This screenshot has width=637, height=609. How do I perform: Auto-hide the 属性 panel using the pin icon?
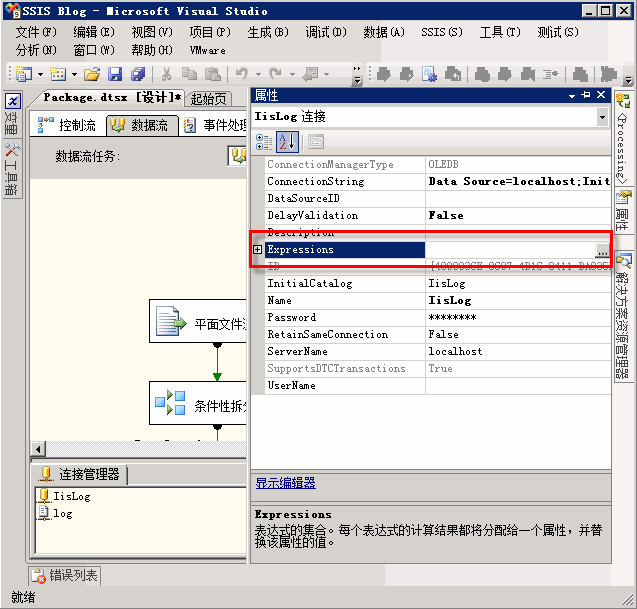pos(586,95)
